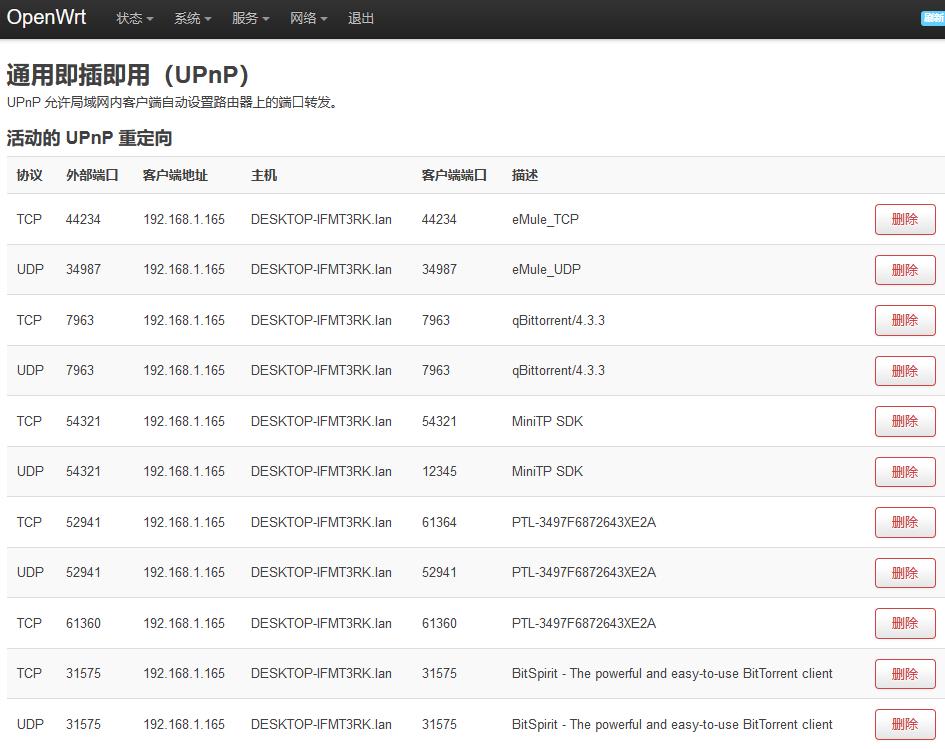Click the 描述 column header

pos(525,176)
